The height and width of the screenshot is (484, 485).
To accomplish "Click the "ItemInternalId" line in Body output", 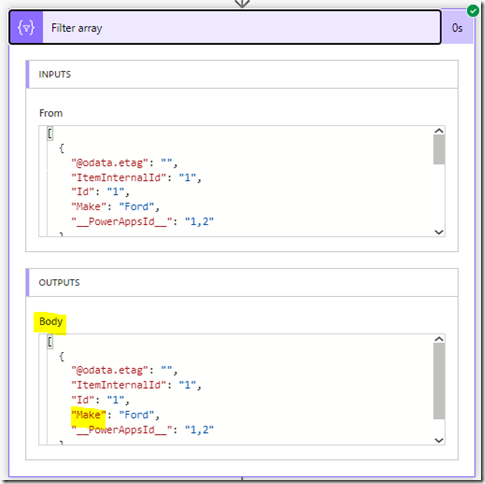I will coord(136,385).
